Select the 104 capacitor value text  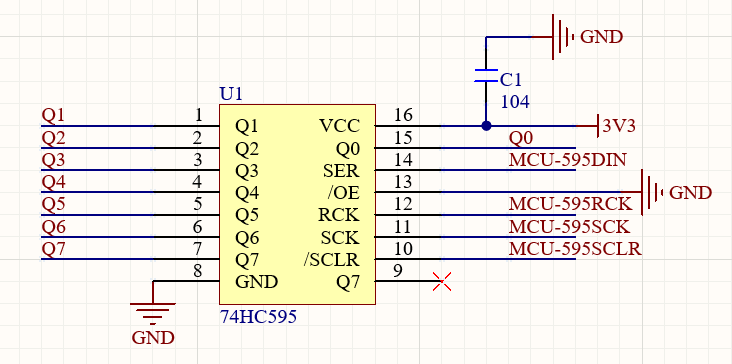[x=515, y=102]
